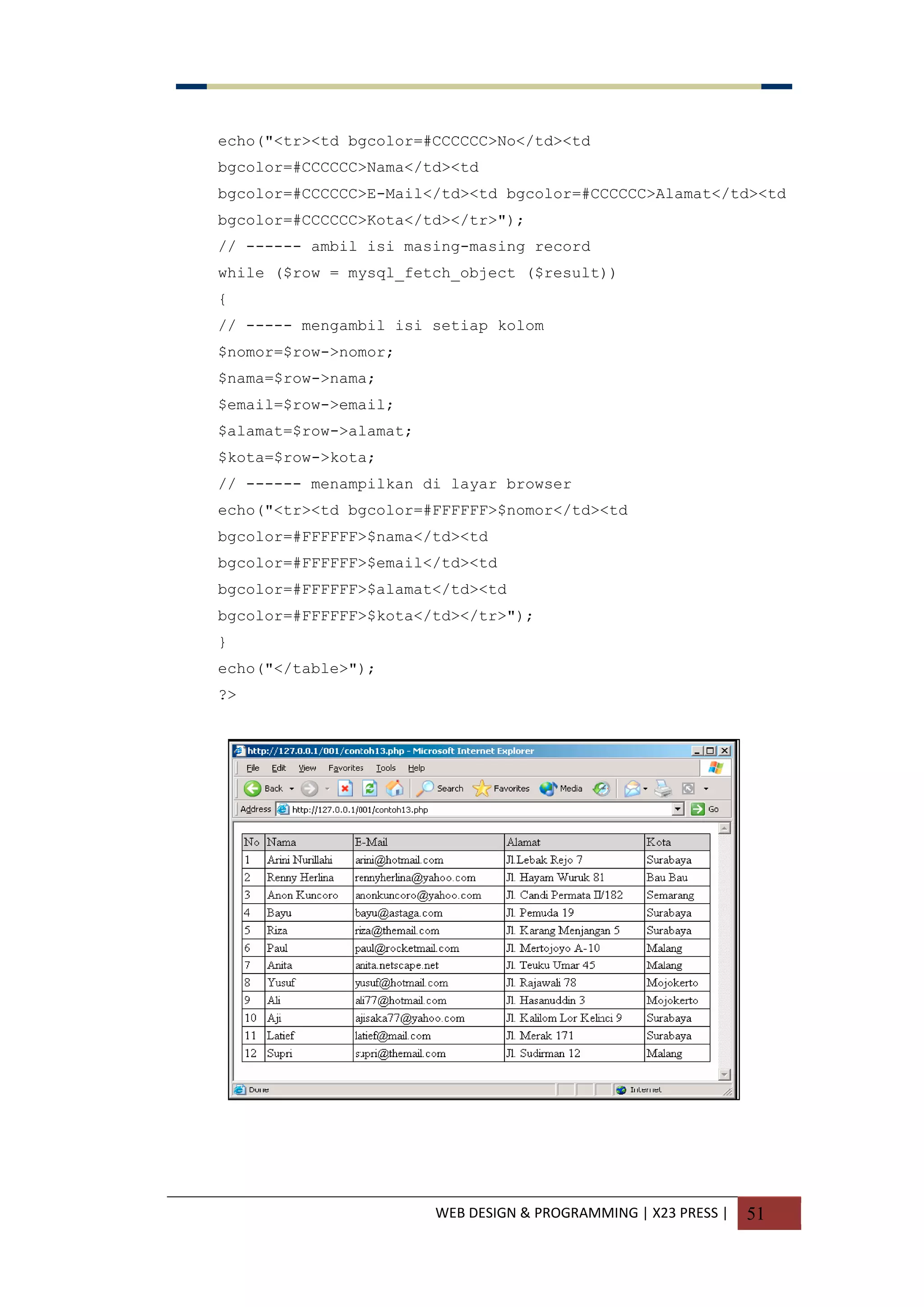Click the Mail envelope icon

632,789
